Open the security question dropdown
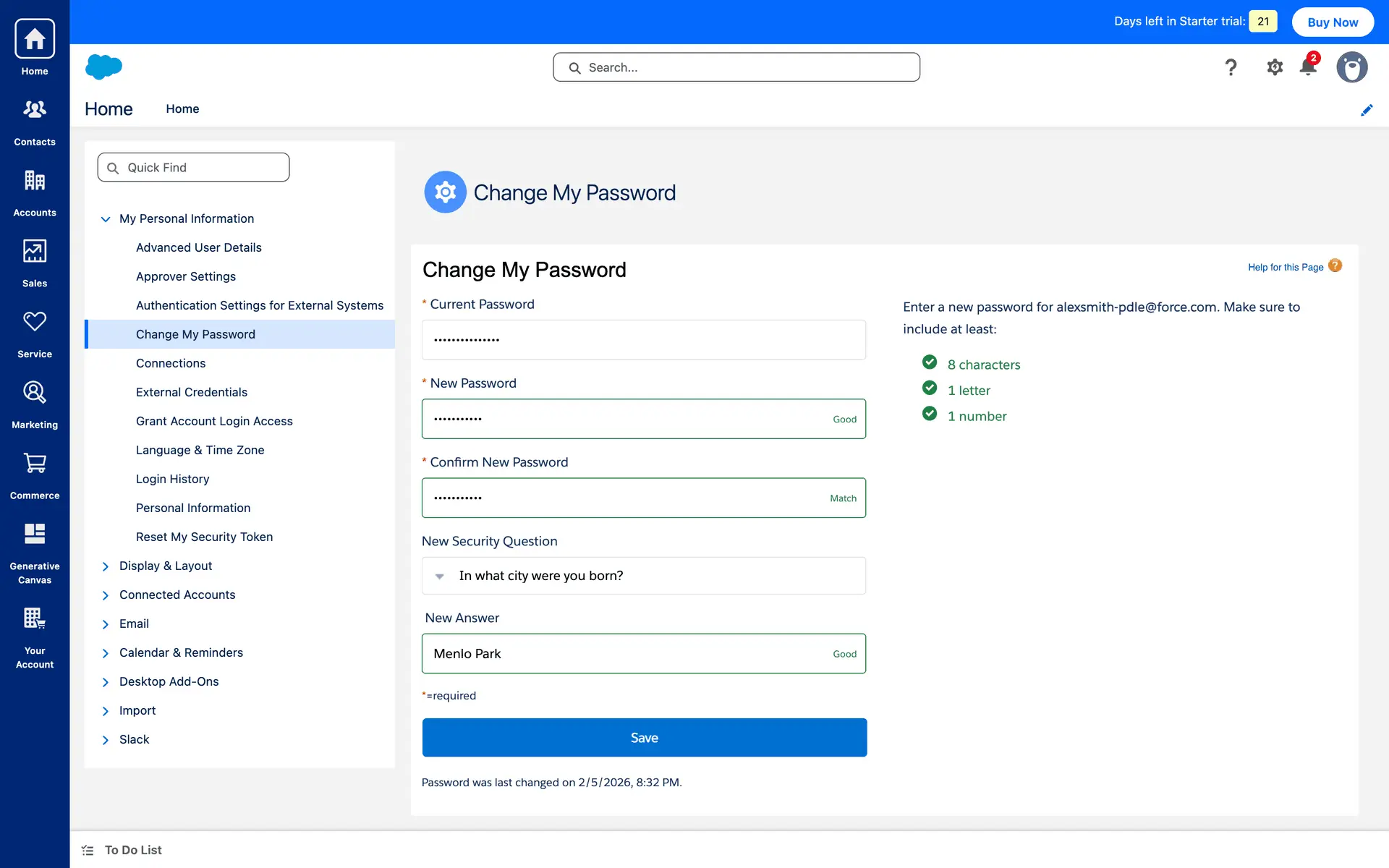The height and width of the screenshot is (868, 1389). coord(643,576)
